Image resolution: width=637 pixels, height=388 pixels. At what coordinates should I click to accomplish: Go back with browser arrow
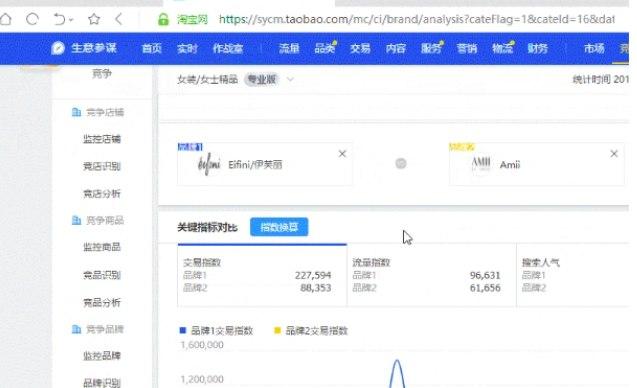[x=119, y=19]
